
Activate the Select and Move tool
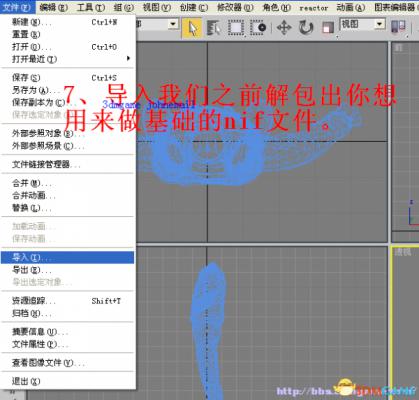coord(284,28)
